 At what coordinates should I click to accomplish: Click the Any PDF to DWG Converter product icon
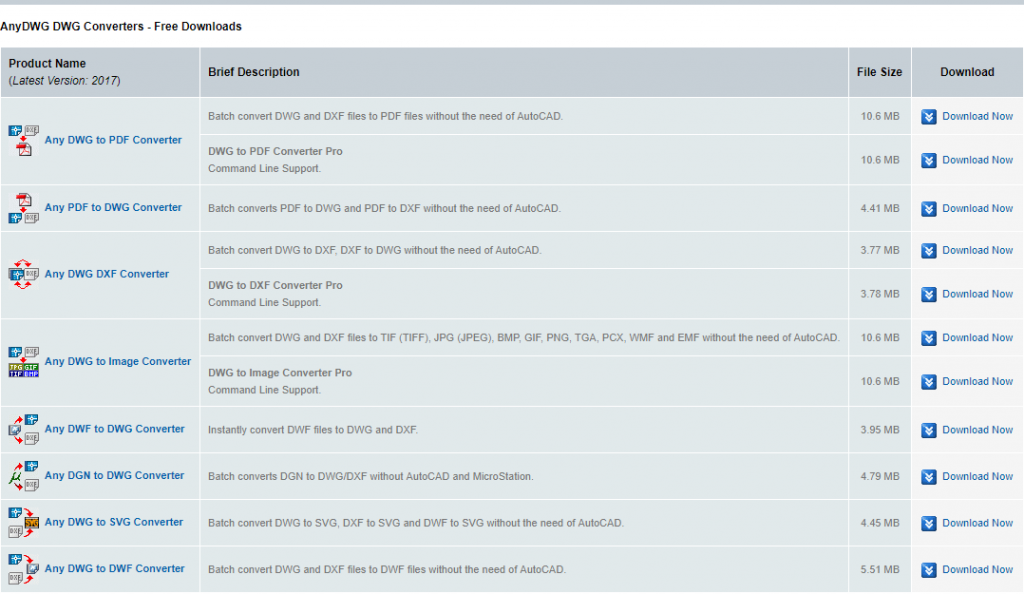coord(24,208)
